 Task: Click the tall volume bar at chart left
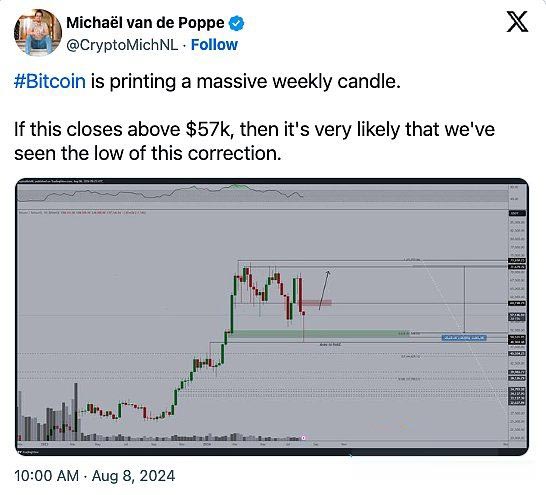tap(76, 412)
